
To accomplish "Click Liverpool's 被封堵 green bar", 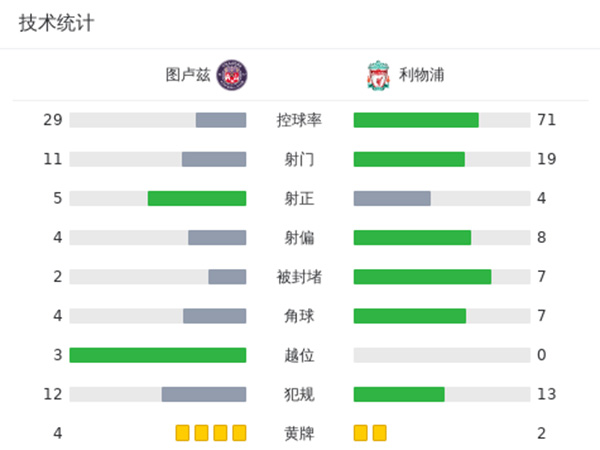I will [422, 276].
